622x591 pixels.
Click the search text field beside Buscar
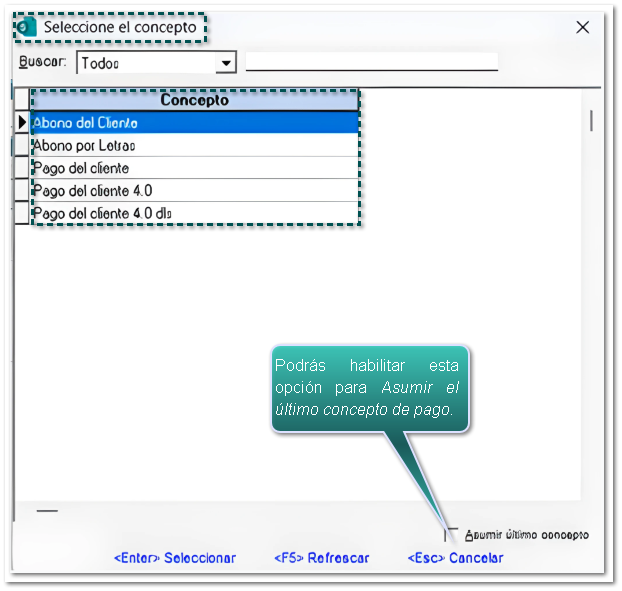click(x=371, y=62)
